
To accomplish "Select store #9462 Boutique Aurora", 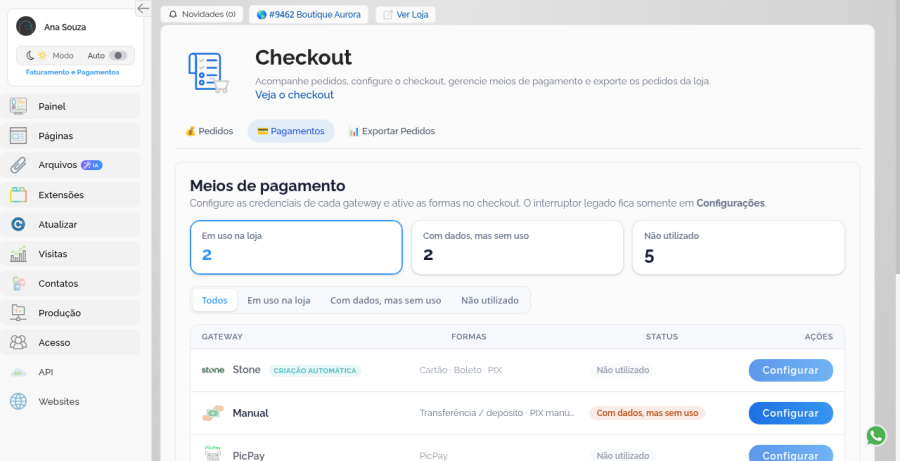I will point(309,14).
